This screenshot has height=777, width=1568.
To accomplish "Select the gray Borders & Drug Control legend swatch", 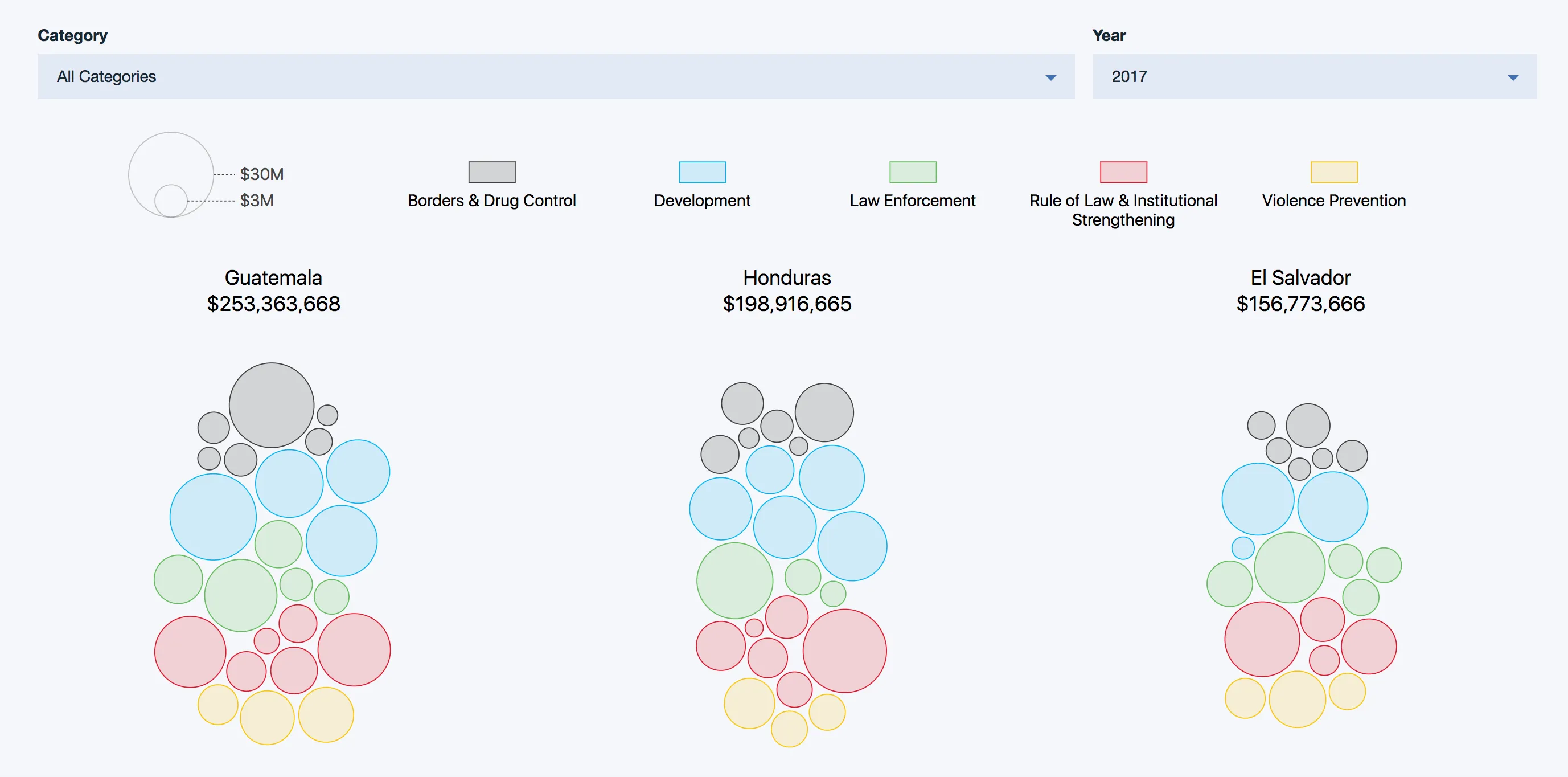I will coord(492,171).
